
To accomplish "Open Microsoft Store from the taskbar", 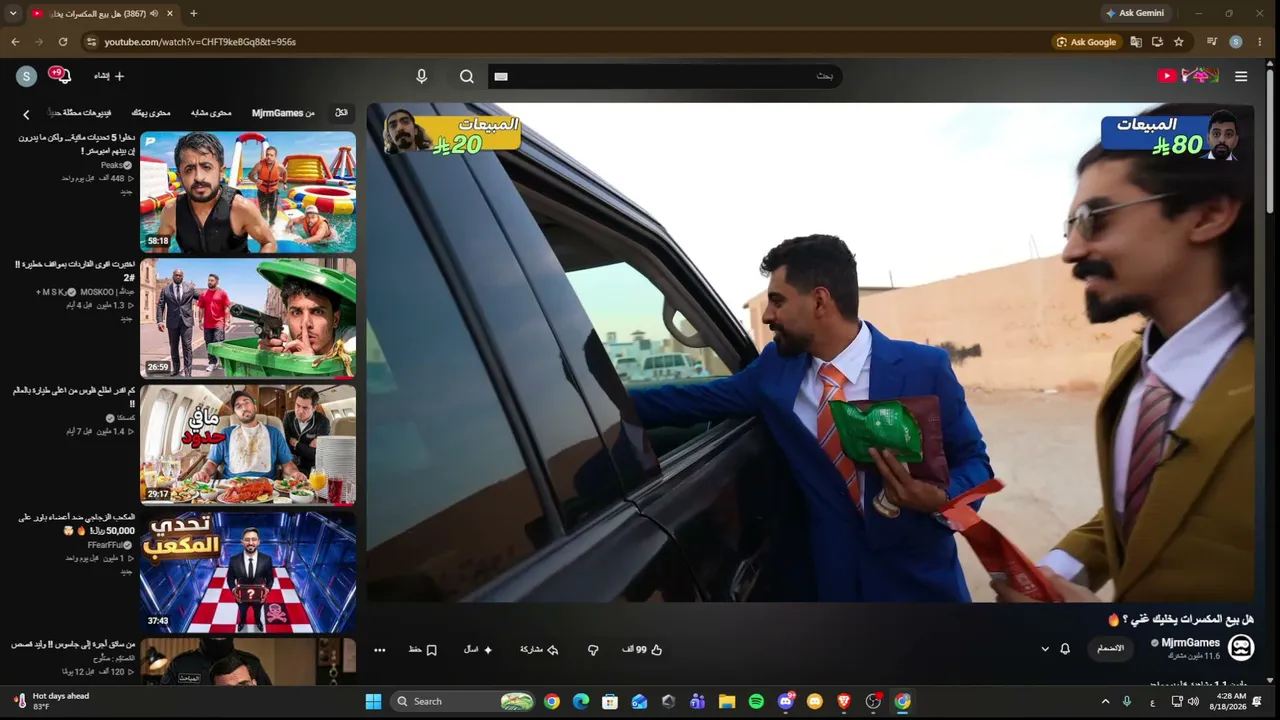I will point(610,701).
